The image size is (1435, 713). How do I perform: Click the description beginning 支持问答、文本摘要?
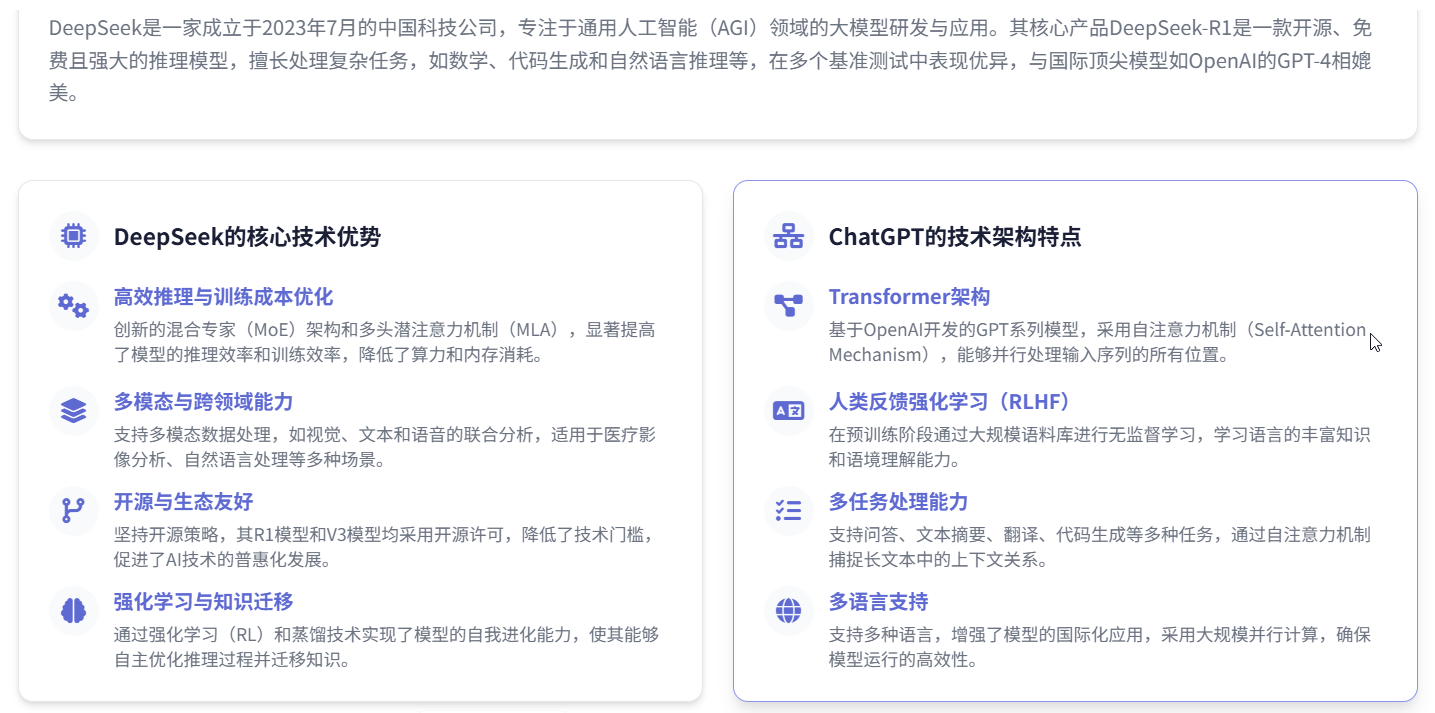pyautogui.click(x=1100, y=547)
